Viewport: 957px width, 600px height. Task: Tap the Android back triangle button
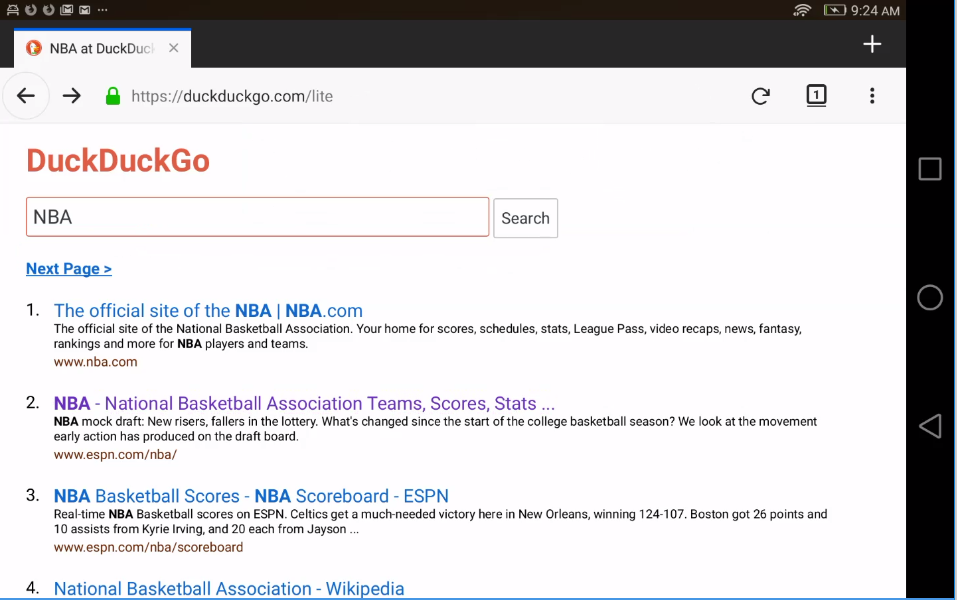coord(929,425)
